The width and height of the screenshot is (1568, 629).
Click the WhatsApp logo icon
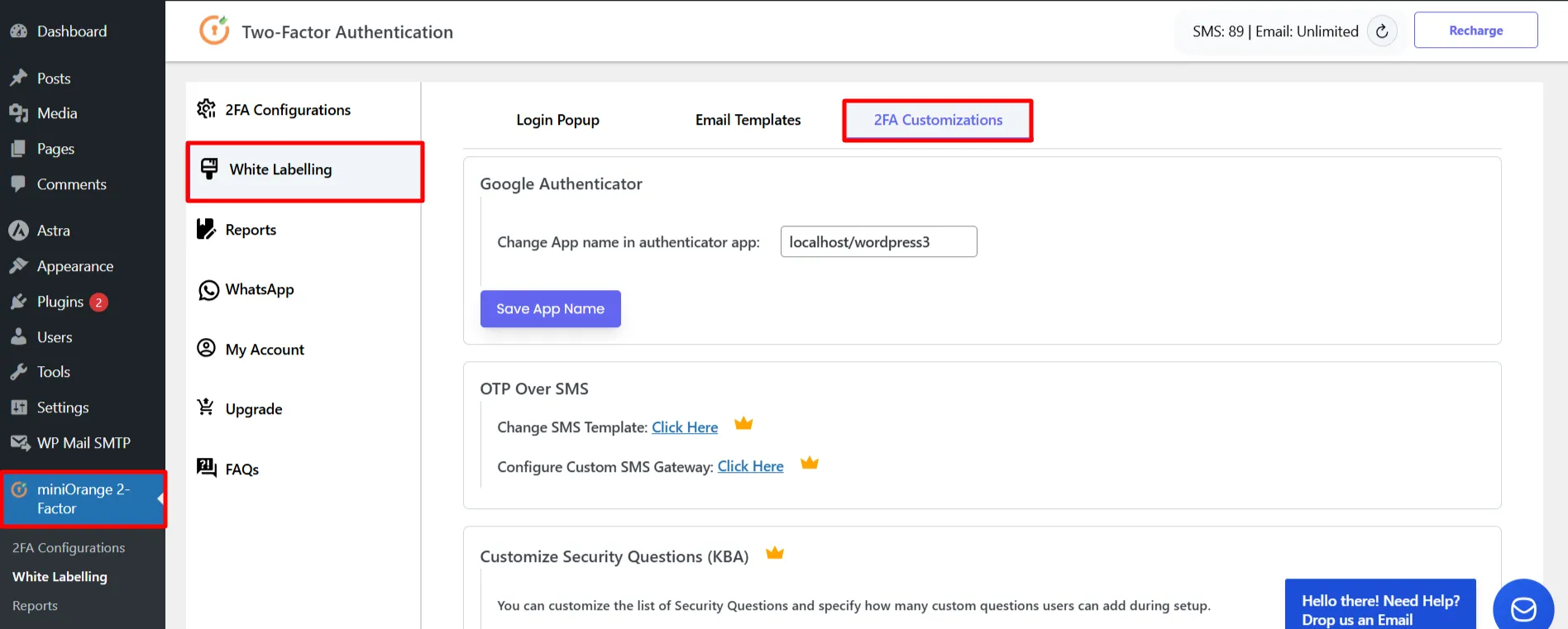click(208, 290)
